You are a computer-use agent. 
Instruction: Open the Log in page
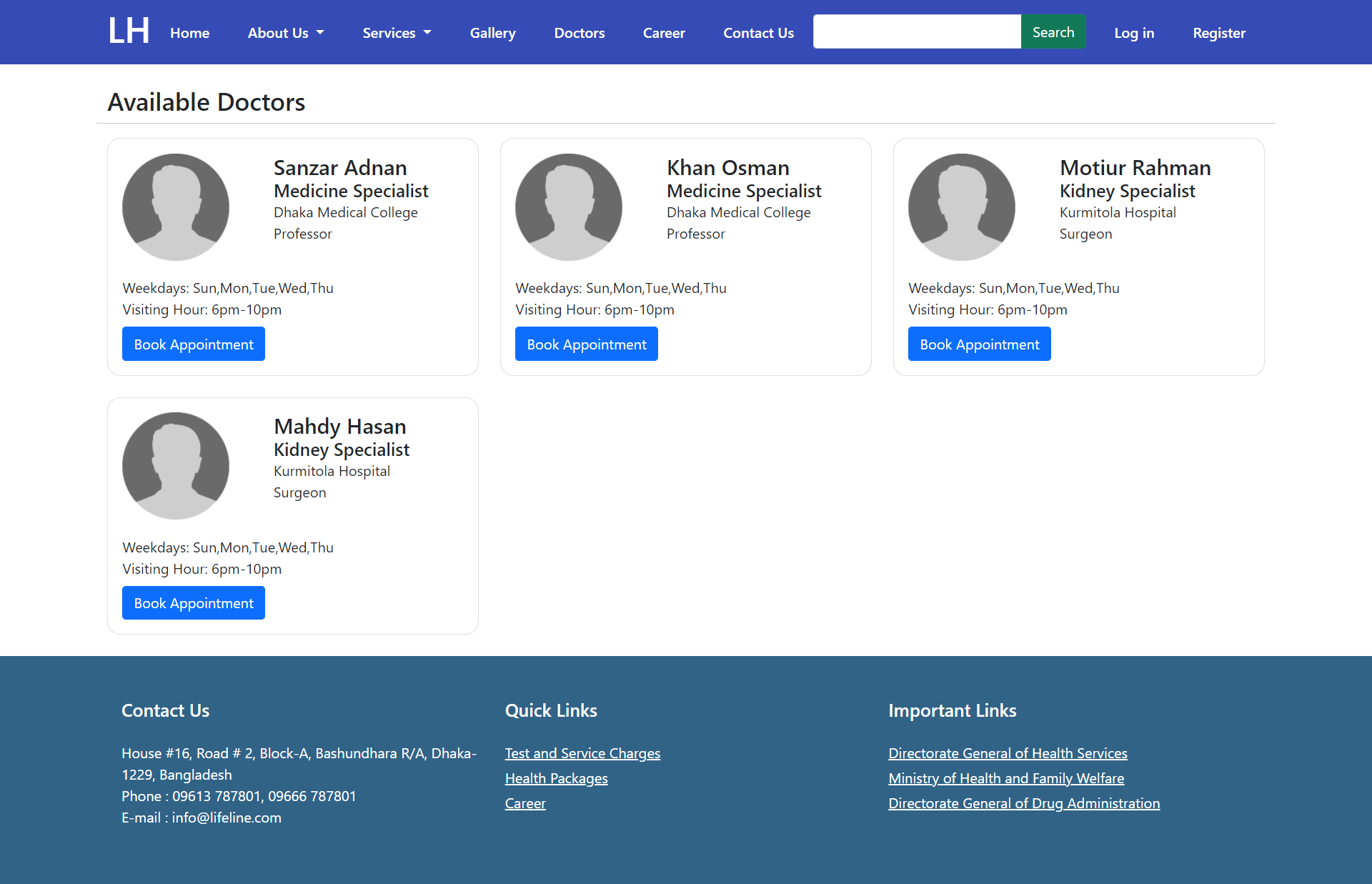(x=1134, y=33)
